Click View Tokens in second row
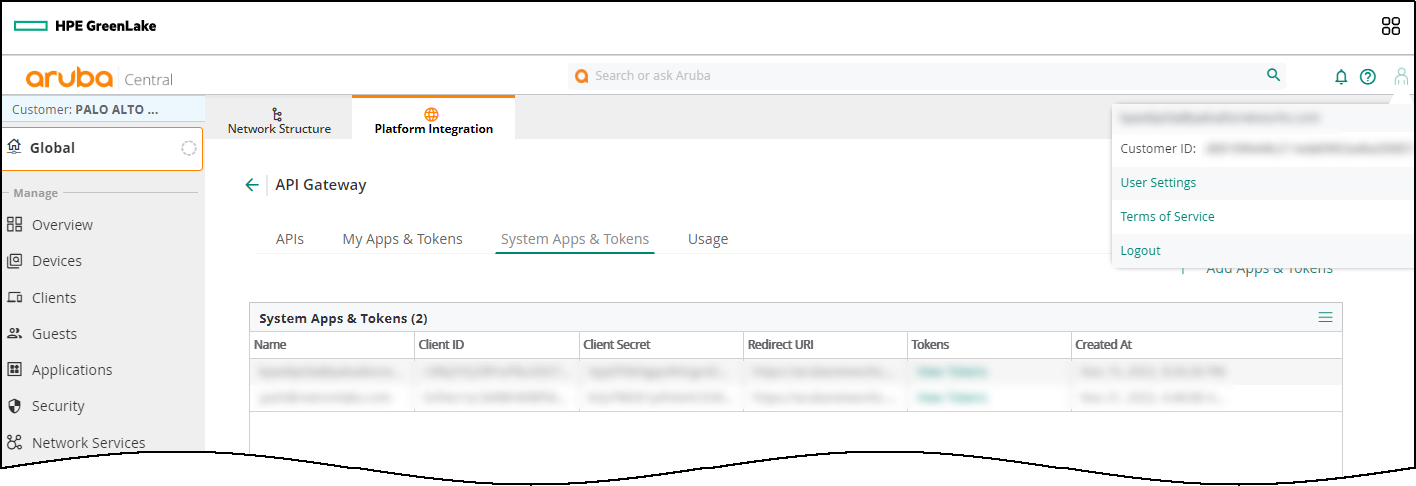 (953, 397)
